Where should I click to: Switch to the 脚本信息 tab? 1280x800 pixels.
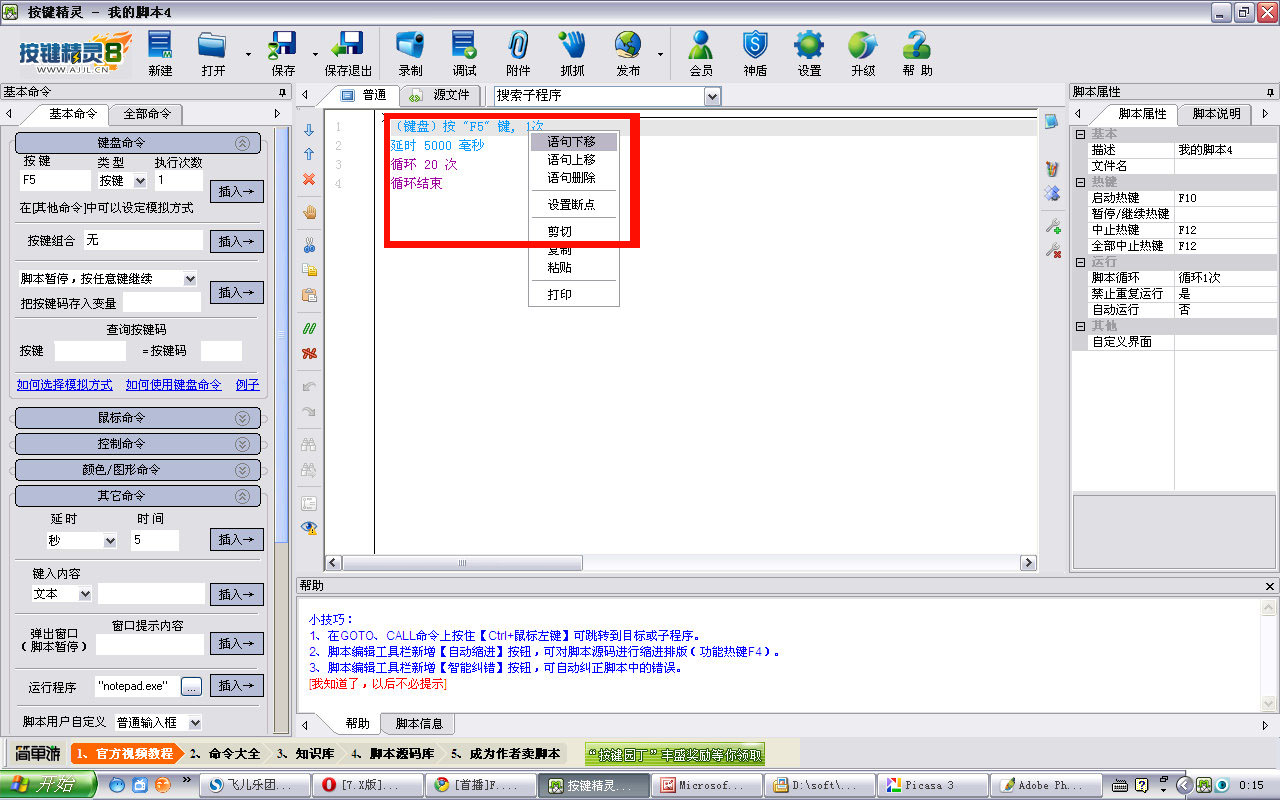coord(419,723)
